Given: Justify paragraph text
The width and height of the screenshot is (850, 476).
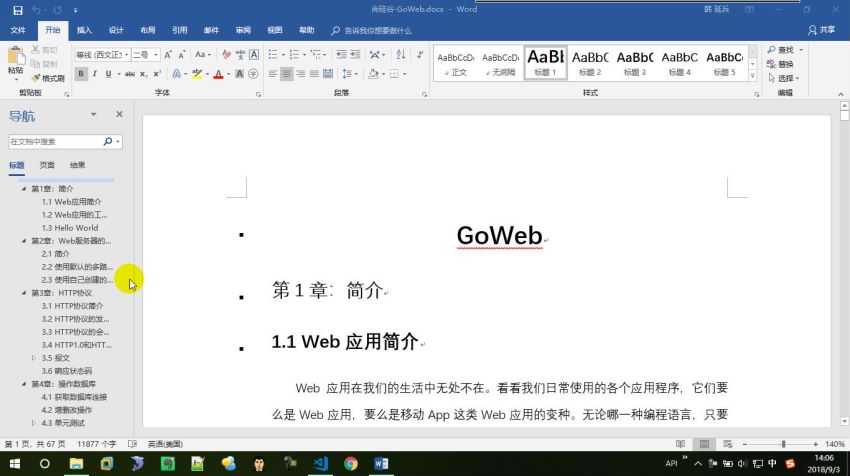Looking at the screenshot, I should click(x=314, y=74).
